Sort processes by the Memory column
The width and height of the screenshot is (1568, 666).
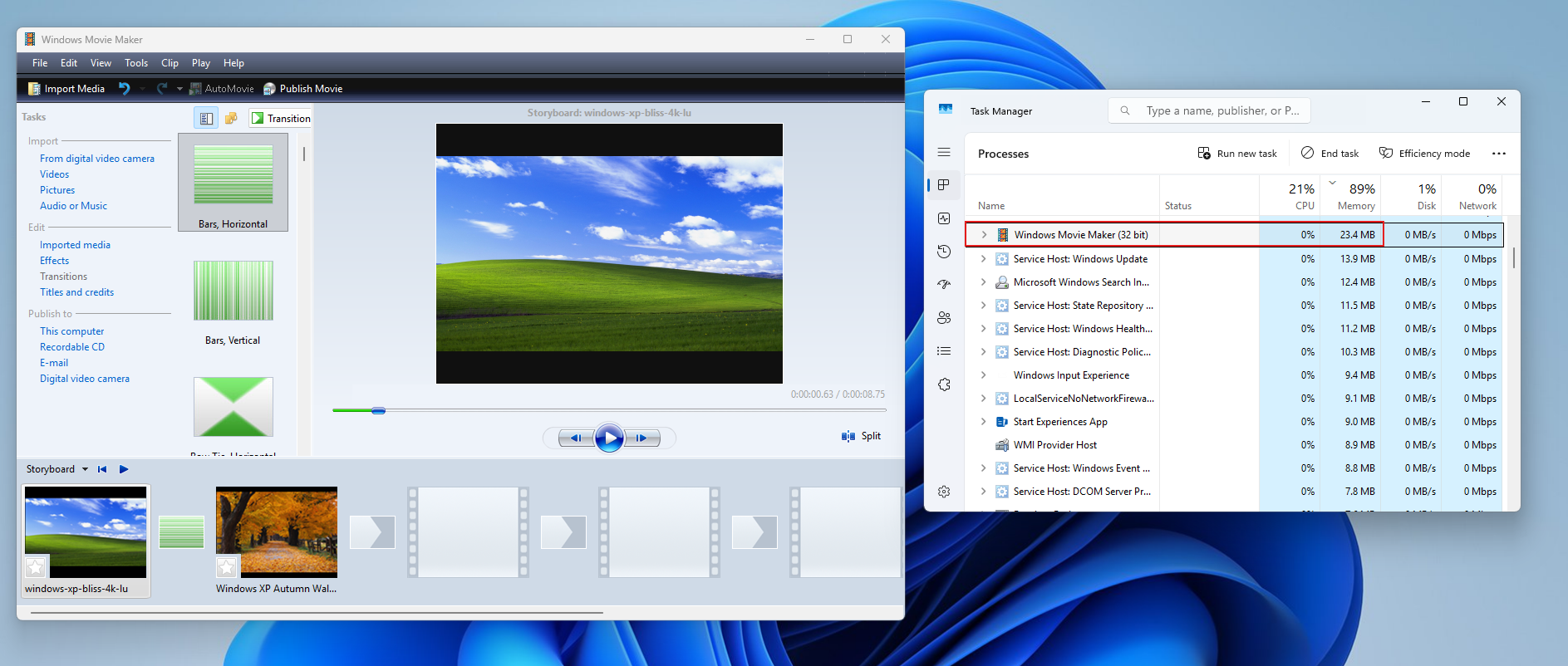click(1351, 197)
